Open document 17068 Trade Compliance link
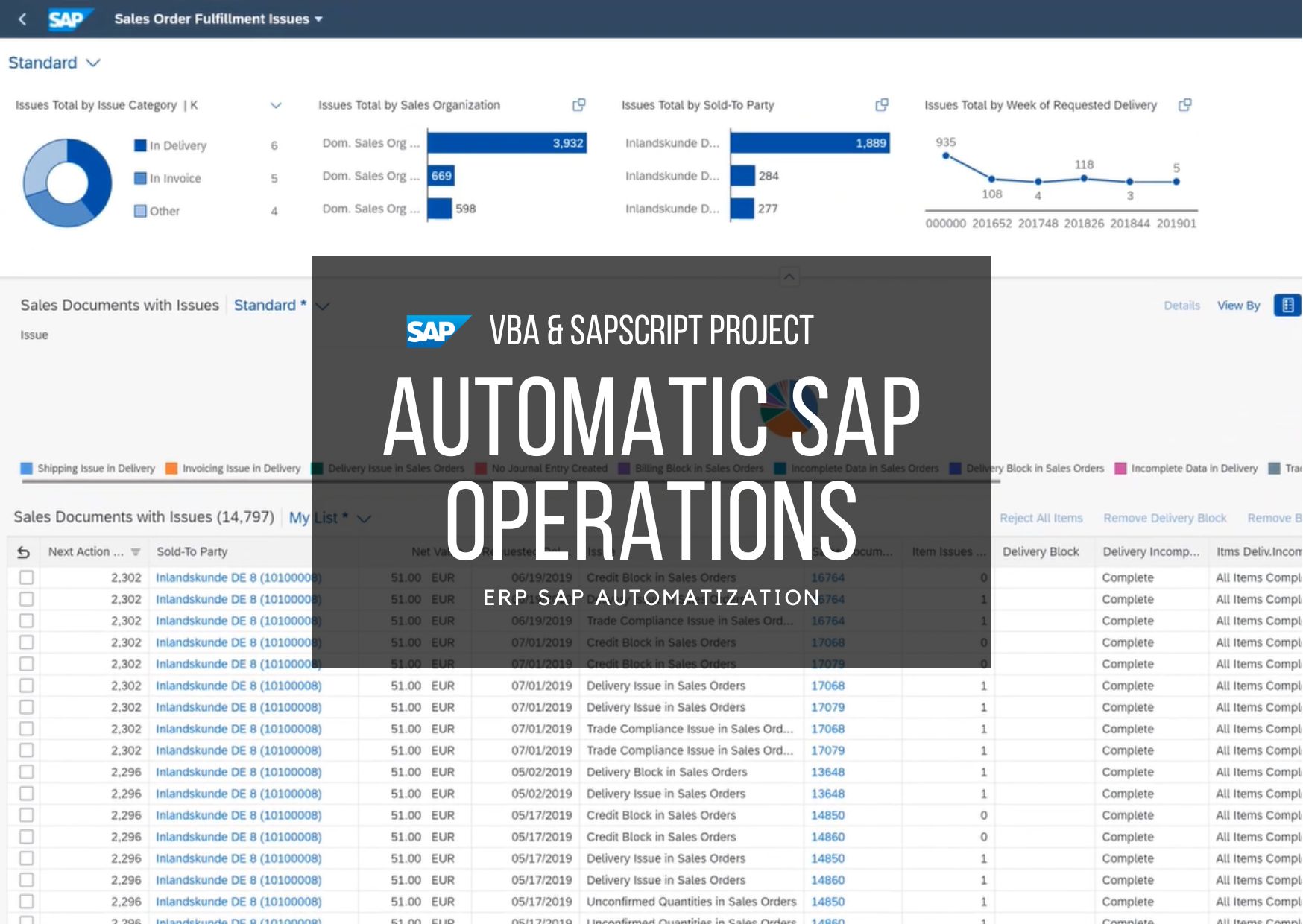Screen dimensions: 1303x924 coord(827,729)
